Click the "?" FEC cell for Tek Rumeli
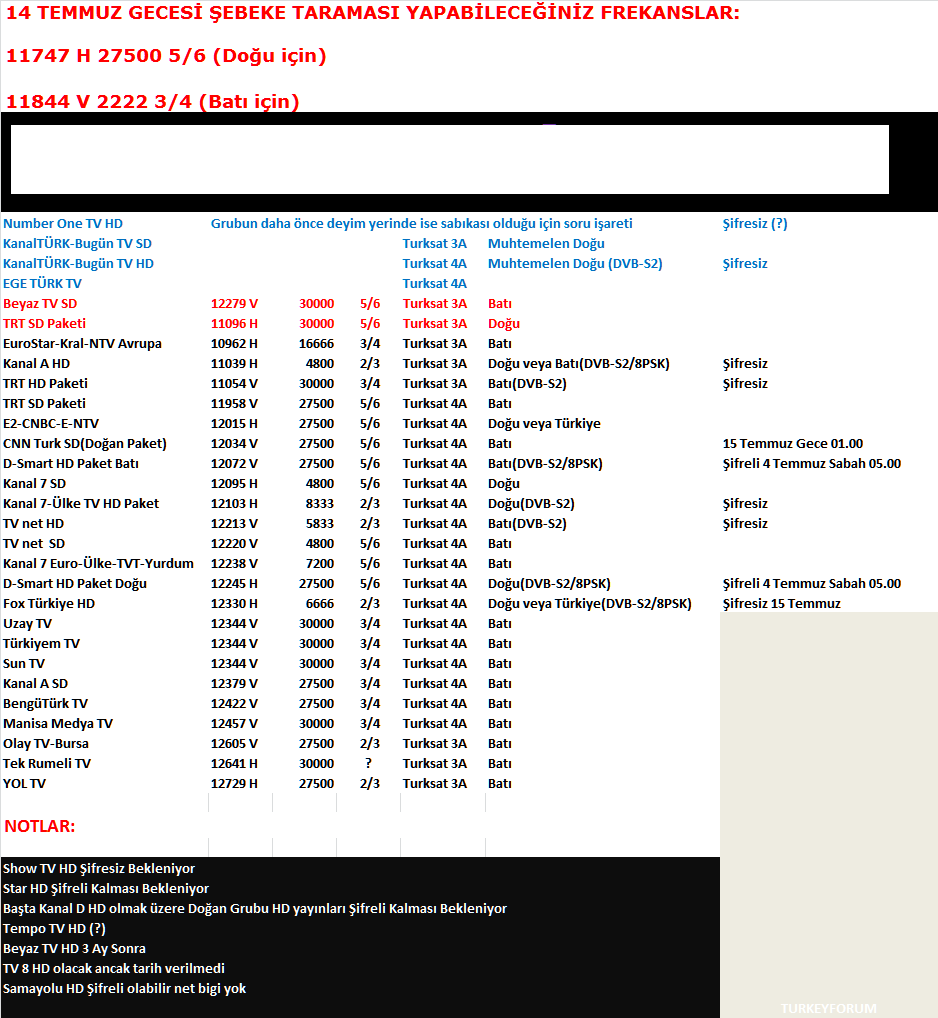The image size is (938, 1018). (368, 764)
